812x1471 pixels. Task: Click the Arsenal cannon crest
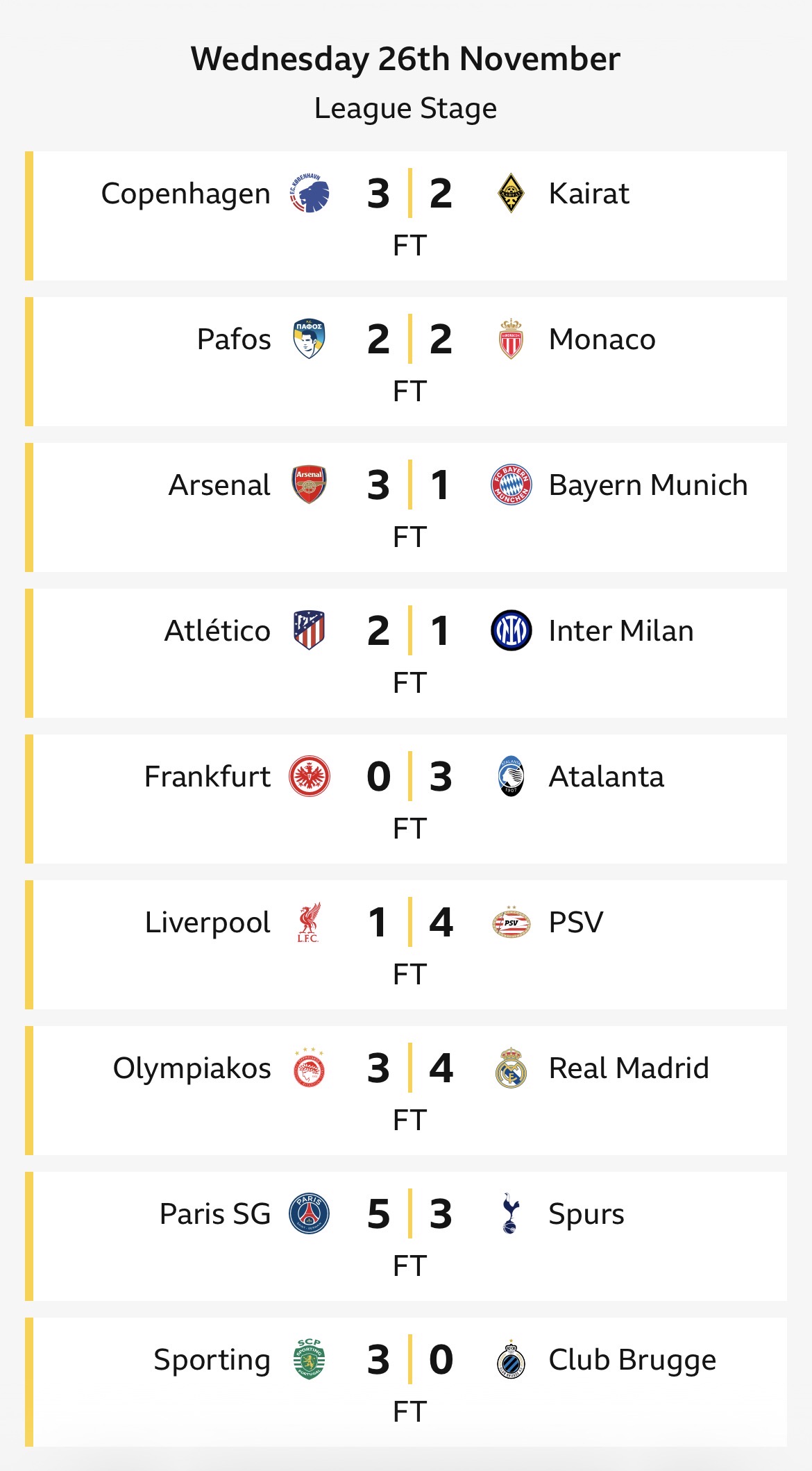309,485
